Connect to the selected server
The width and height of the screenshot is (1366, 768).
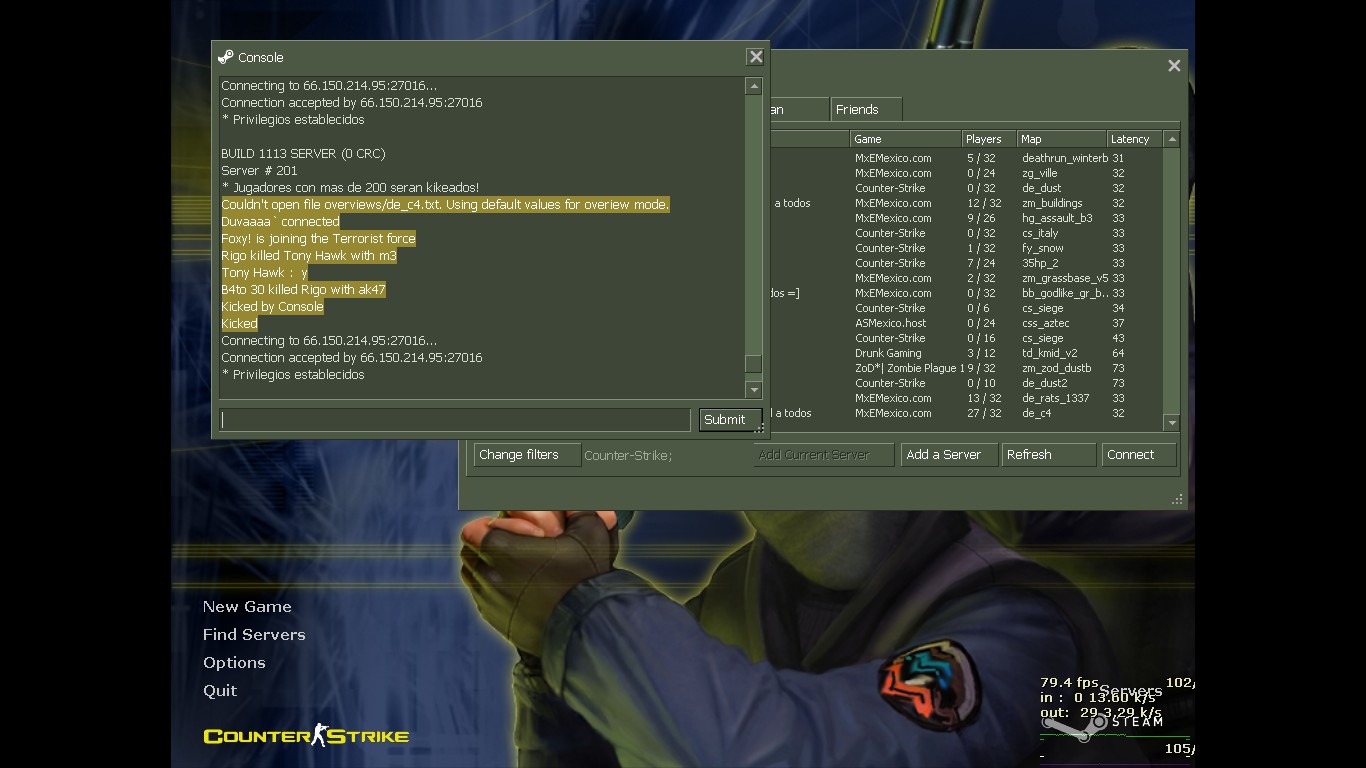click(x=1139, y=455)
